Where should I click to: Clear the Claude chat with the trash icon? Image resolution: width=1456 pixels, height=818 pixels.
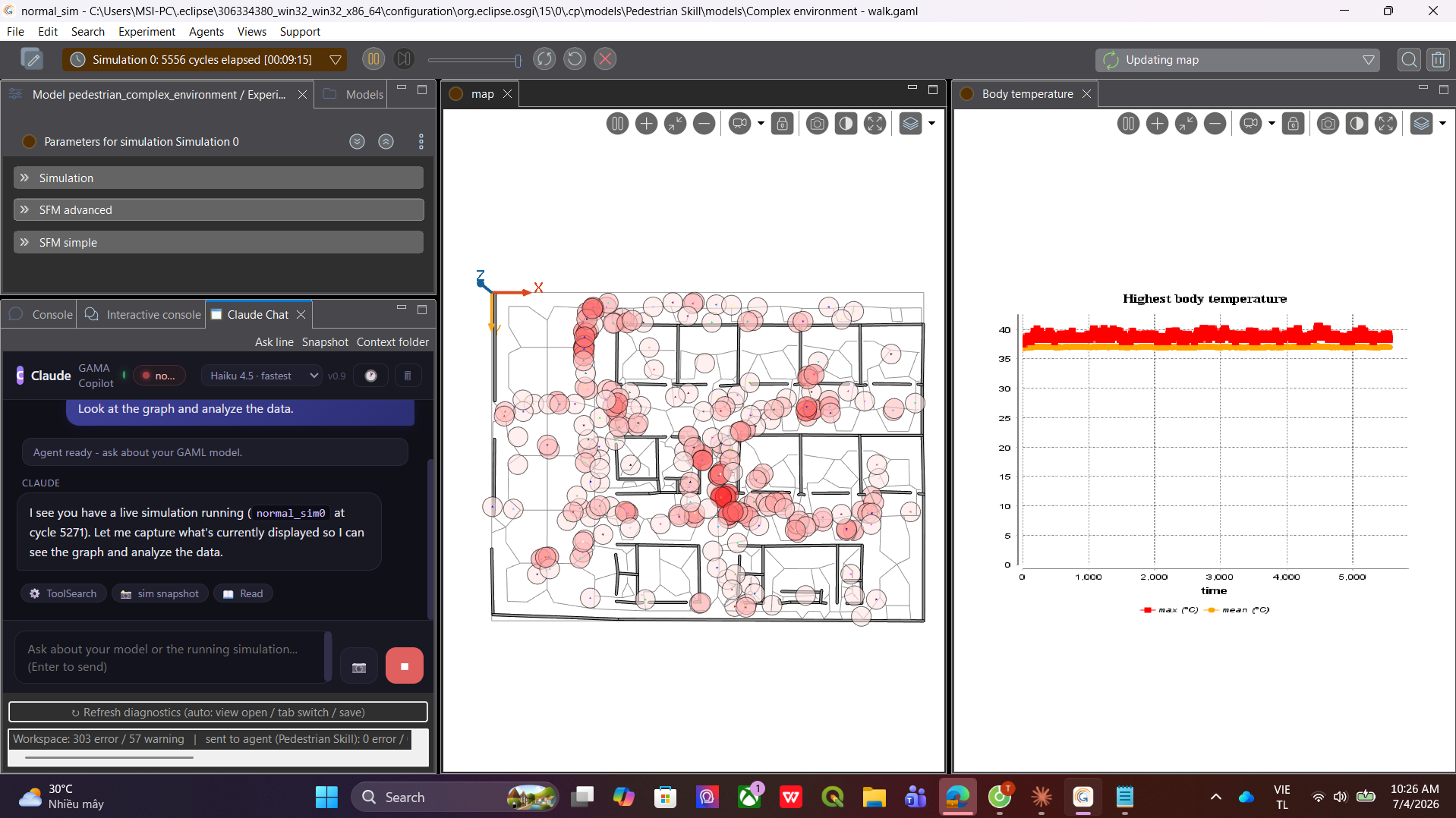tap(408, 376)
